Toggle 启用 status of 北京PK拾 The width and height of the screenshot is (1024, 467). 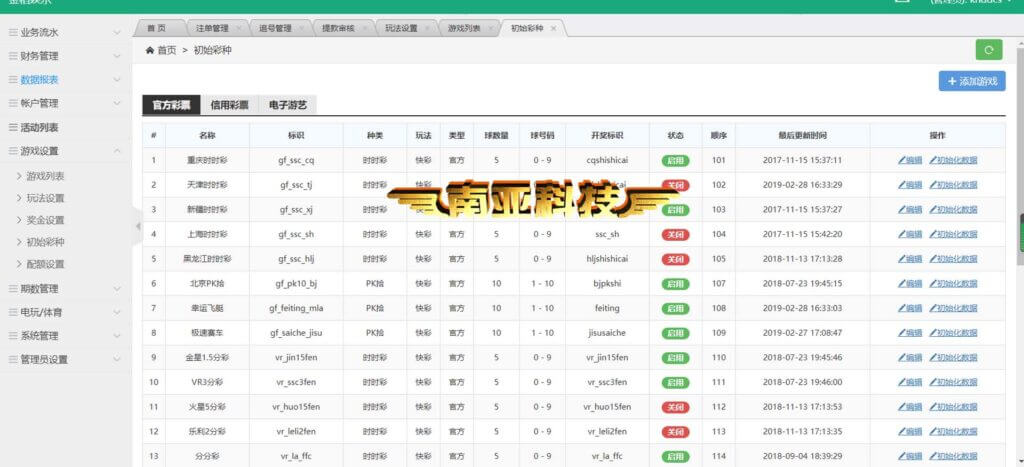(675, 284)
